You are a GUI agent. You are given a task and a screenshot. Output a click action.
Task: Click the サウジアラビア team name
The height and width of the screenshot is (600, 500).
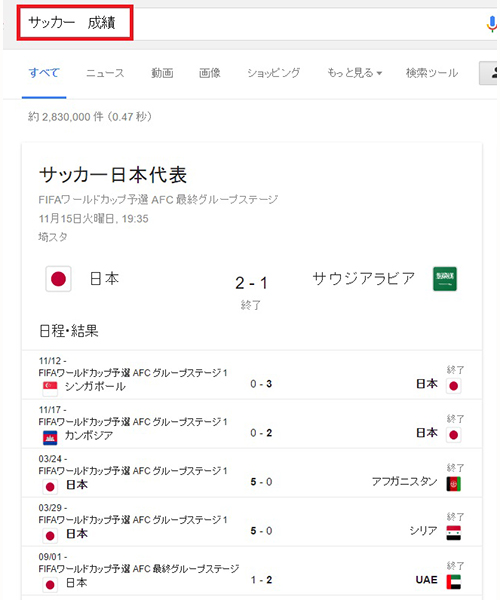tap(363, 279)
